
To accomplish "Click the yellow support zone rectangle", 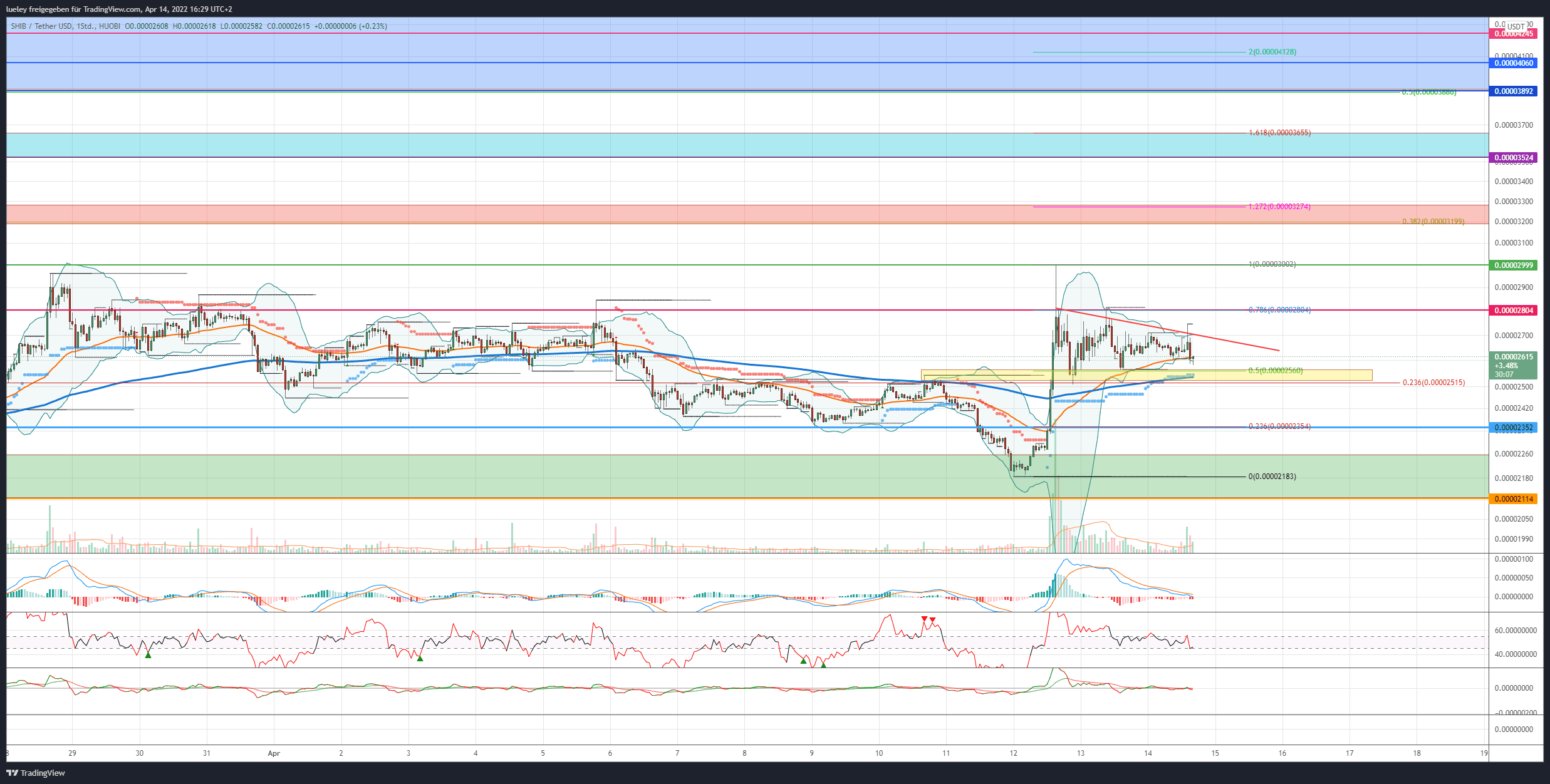I will [1146, 375].
